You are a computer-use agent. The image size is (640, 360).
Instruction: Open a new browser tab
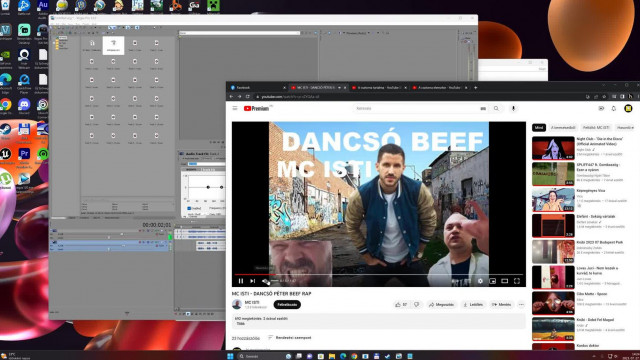click(476, 87)
